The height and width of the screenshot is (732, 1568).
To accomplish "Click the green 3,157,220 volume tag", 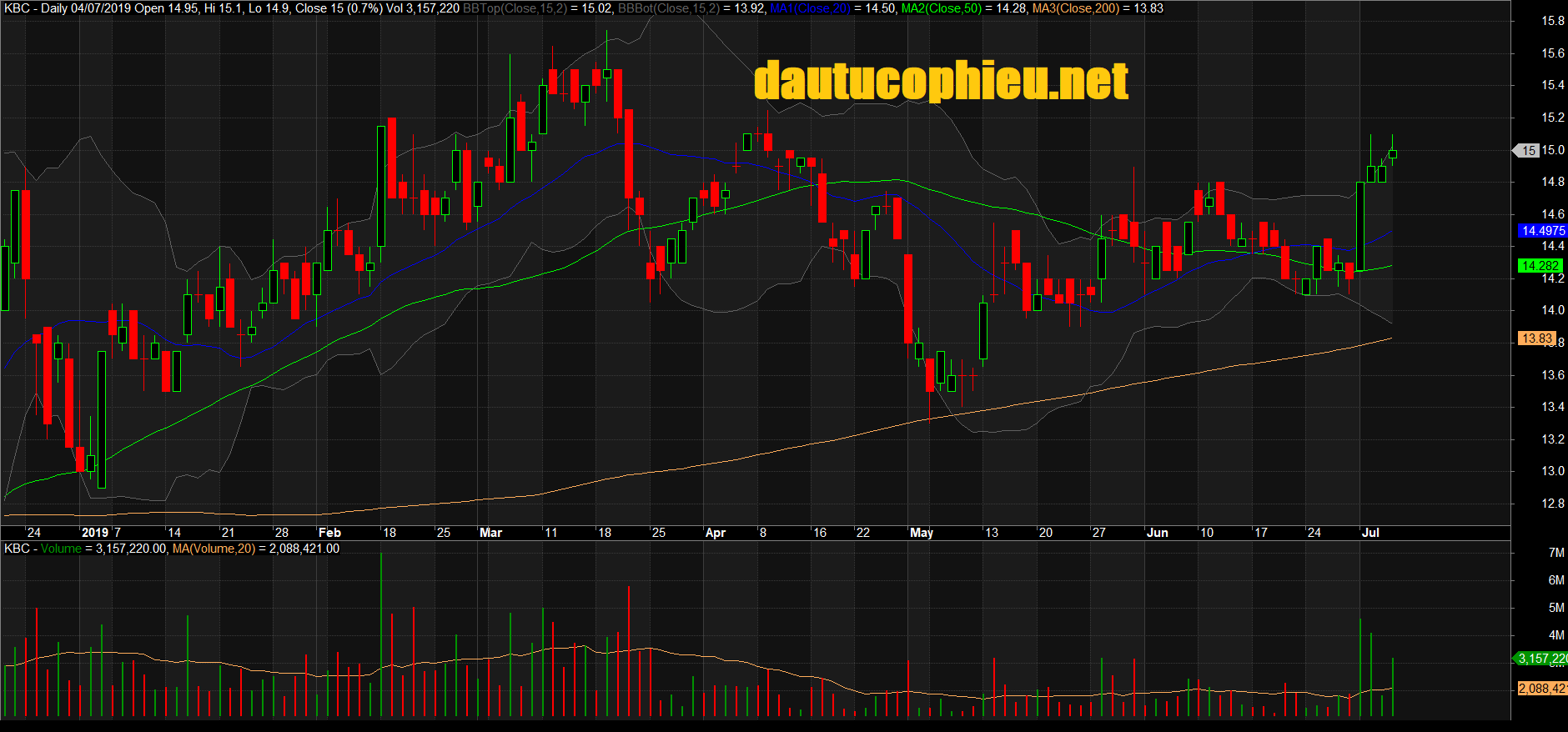I will [1541, 659].
